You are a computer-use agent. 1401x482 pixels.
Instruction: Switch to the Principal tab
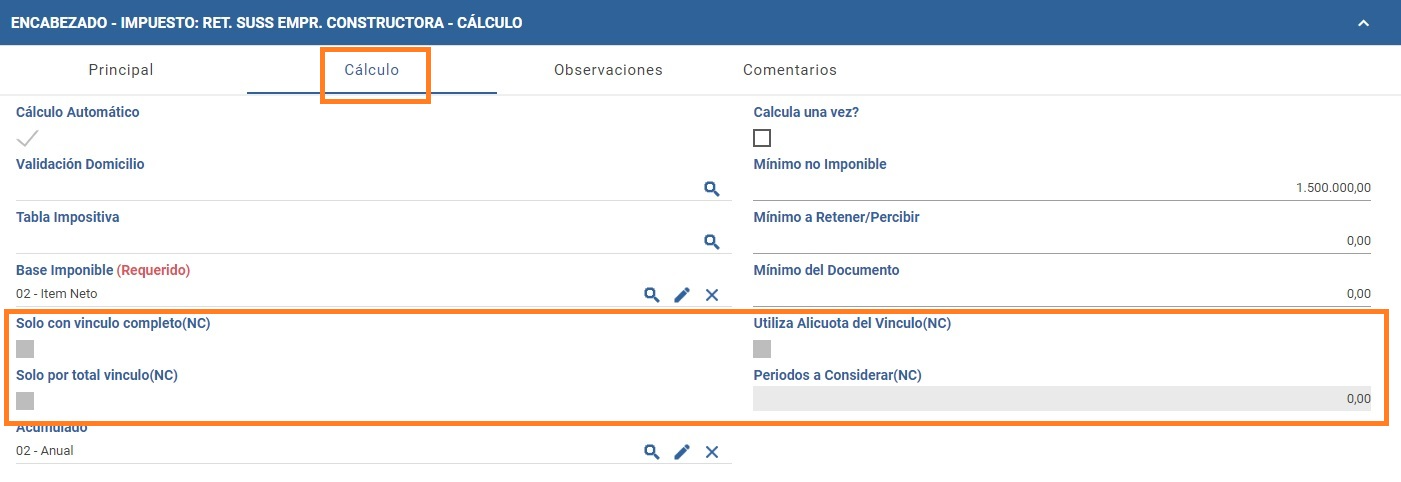[x=121, y=70]
